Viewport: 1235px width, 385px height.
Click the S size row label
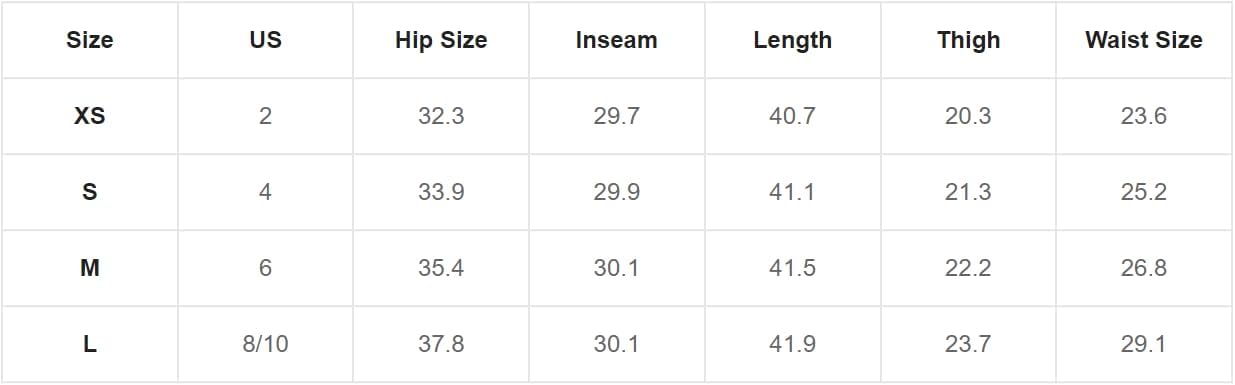click(x=90, y=192)
